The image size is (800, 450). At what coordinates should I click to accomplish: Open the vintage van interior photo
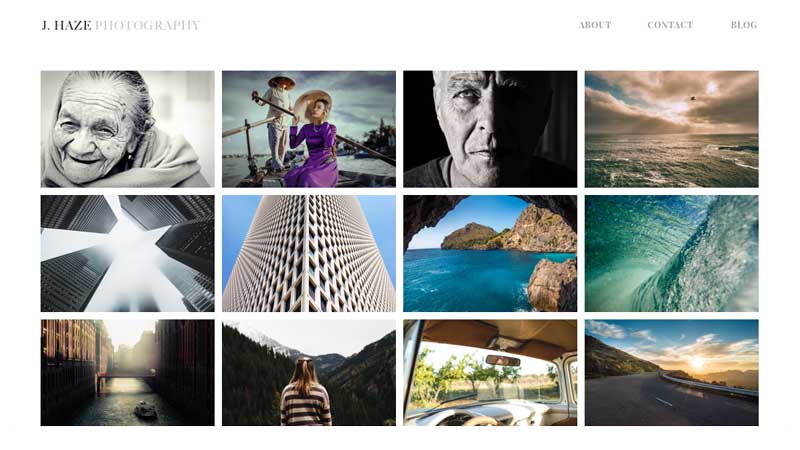(x=490, y=373)
